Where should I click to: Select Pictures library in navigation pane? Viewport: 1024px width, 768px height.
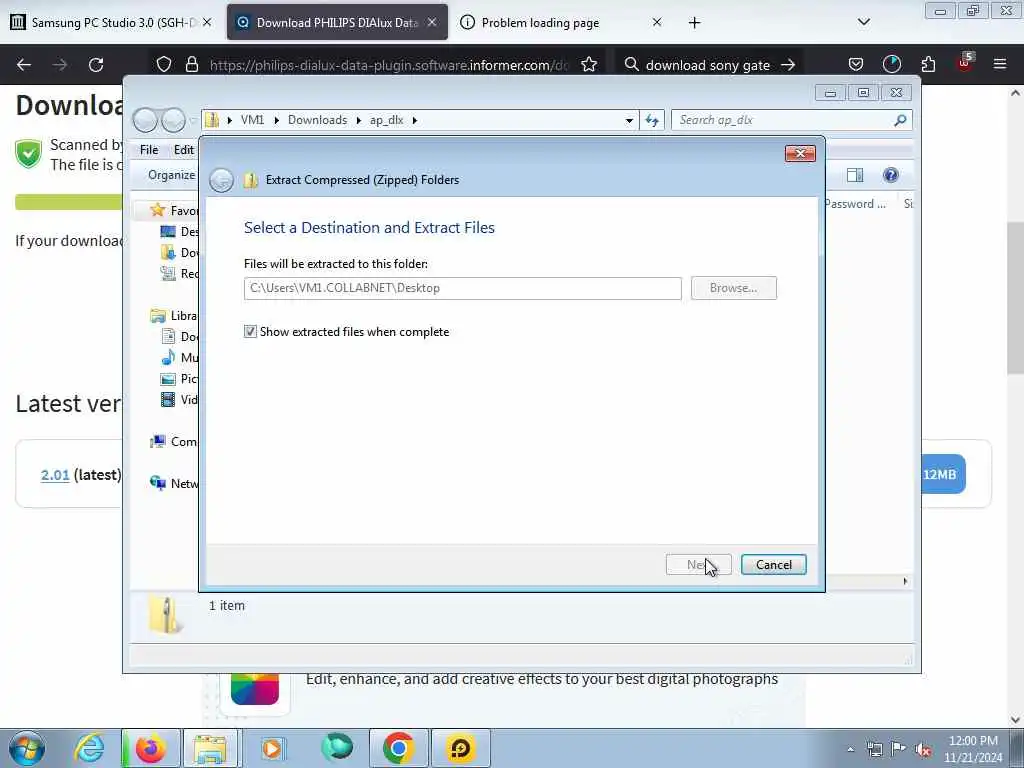tap(180, 379)
